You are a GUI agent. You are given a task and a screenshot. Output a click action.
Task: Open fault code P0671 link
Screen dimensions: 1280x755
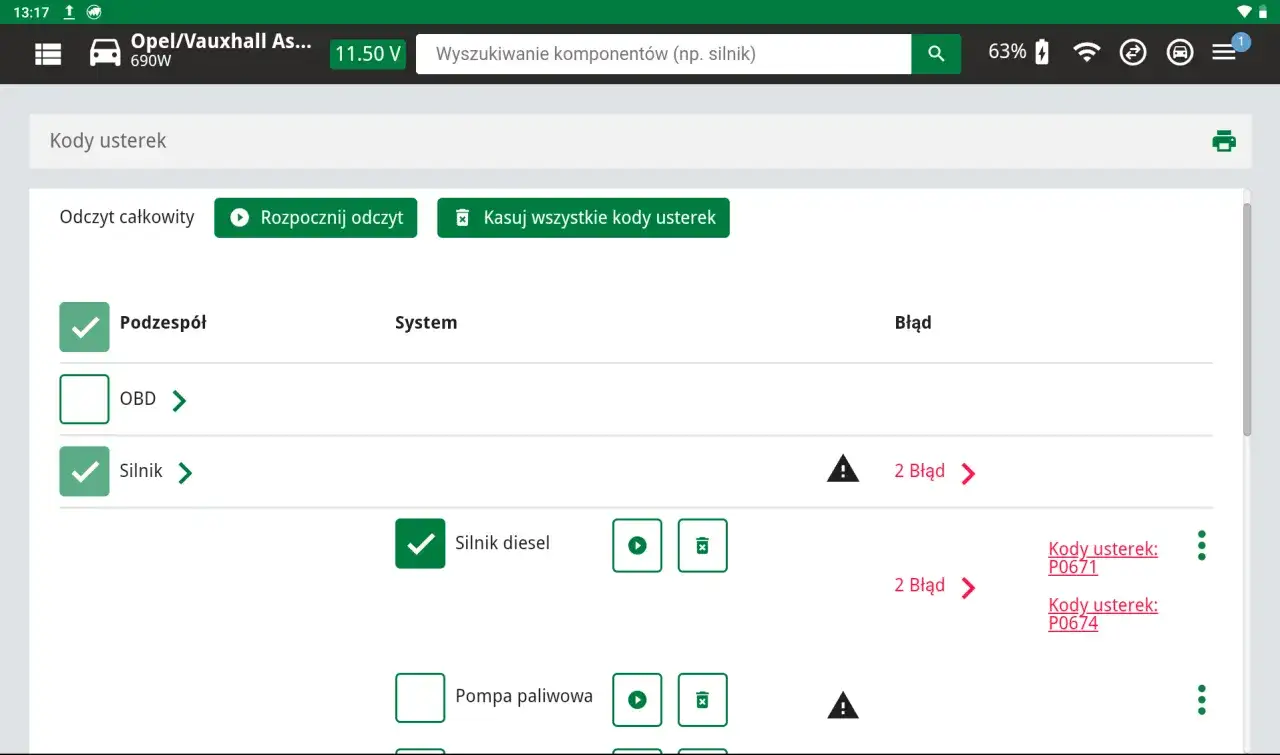click(x=1103, y=558)
